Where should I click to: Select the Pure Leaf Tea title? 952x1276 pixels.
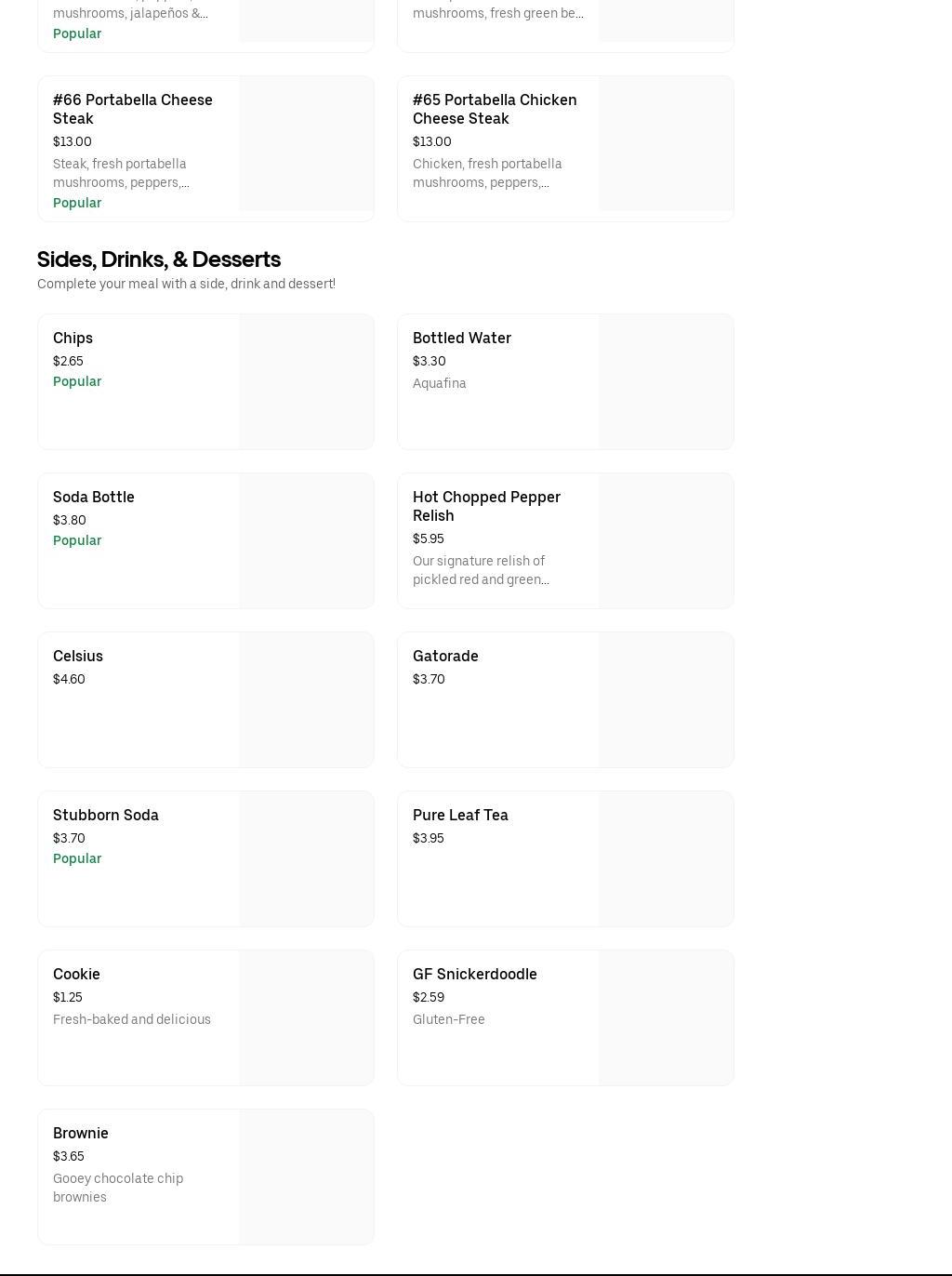click(x=460, y=815)
